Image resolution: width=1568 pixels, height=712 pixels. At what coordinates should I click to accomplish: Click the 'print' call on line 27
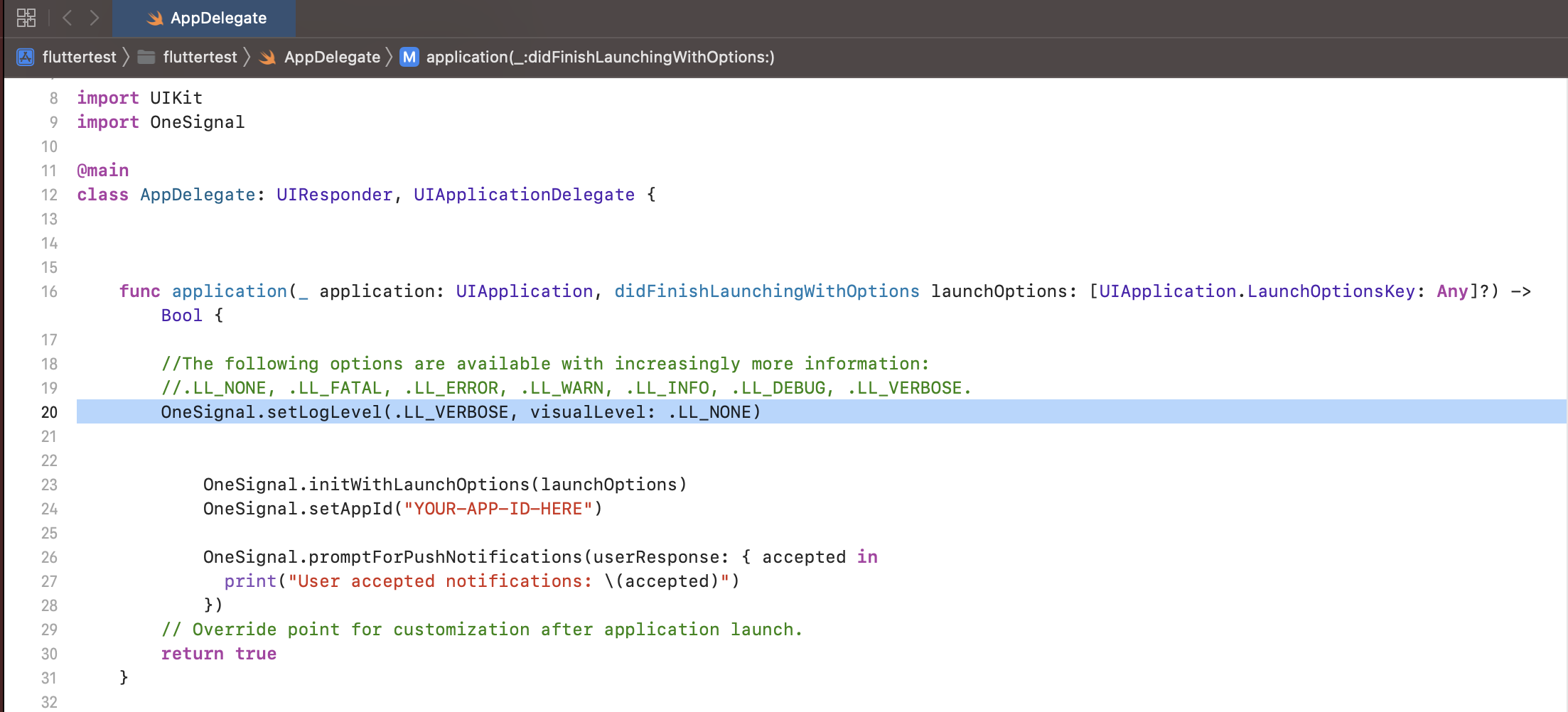(250, 581)
